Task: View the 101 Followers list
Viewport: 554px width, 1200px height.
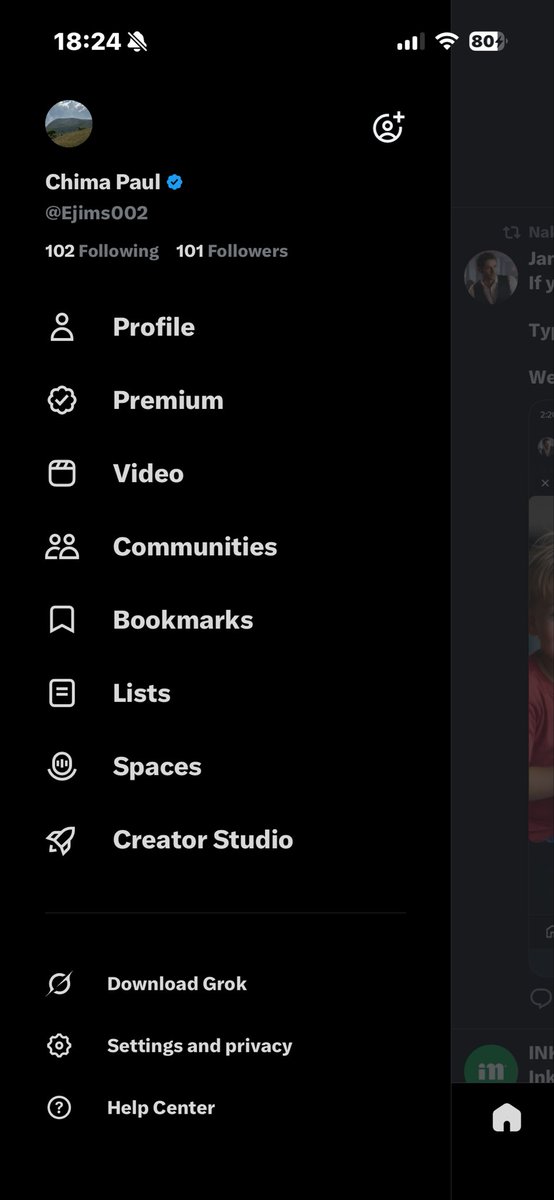Action: tap(232, 251)
